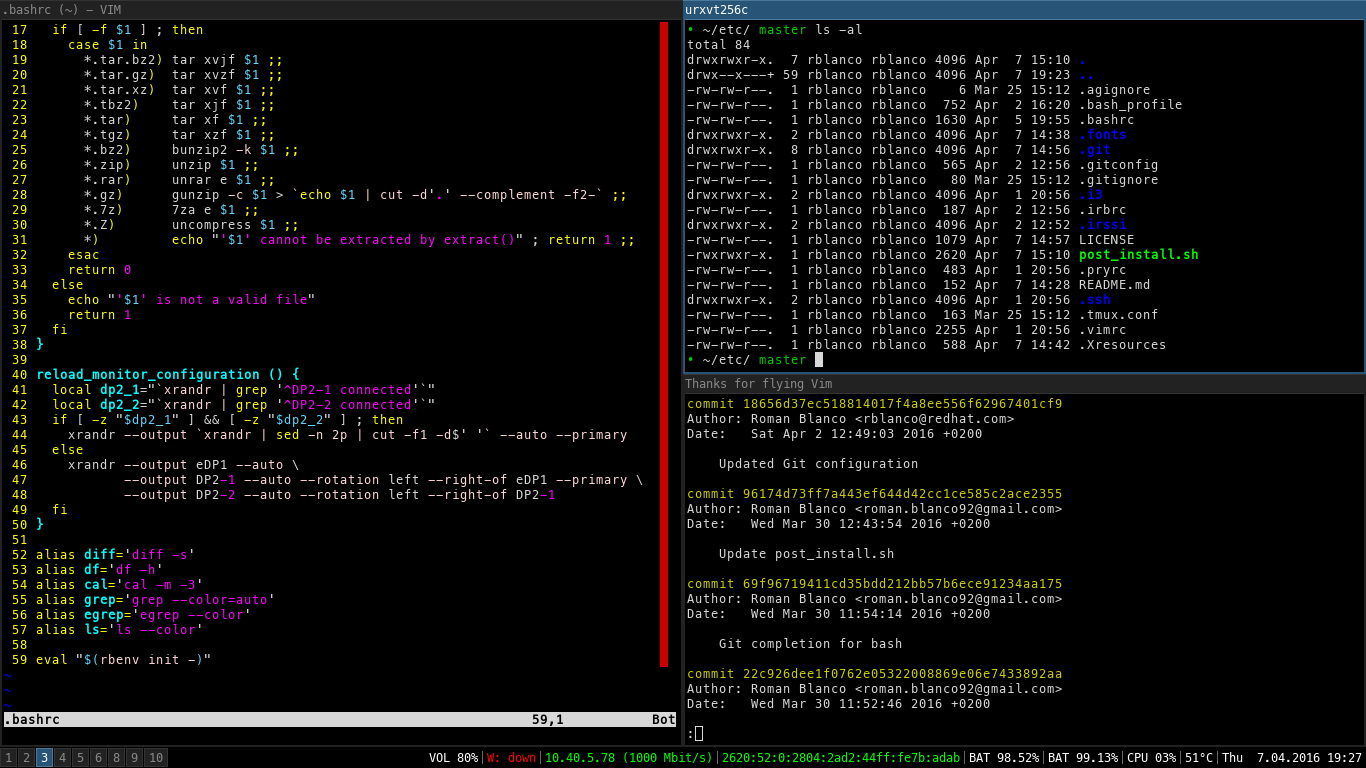Image resolution: width=1366 pixels, height=768 pixels.
Task: Click 'Git completion for bash' commit message
Action: pos(811,644)
